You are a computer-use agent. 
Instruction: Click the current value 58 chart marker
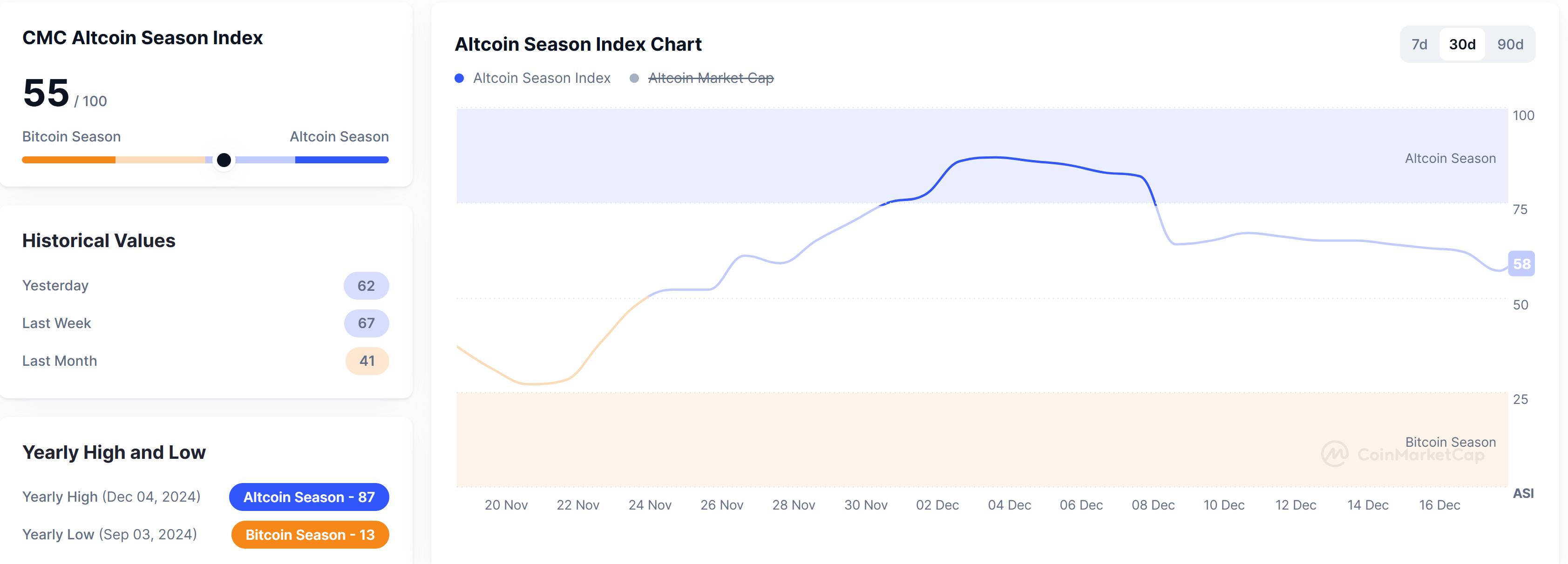pos(1521,263)
